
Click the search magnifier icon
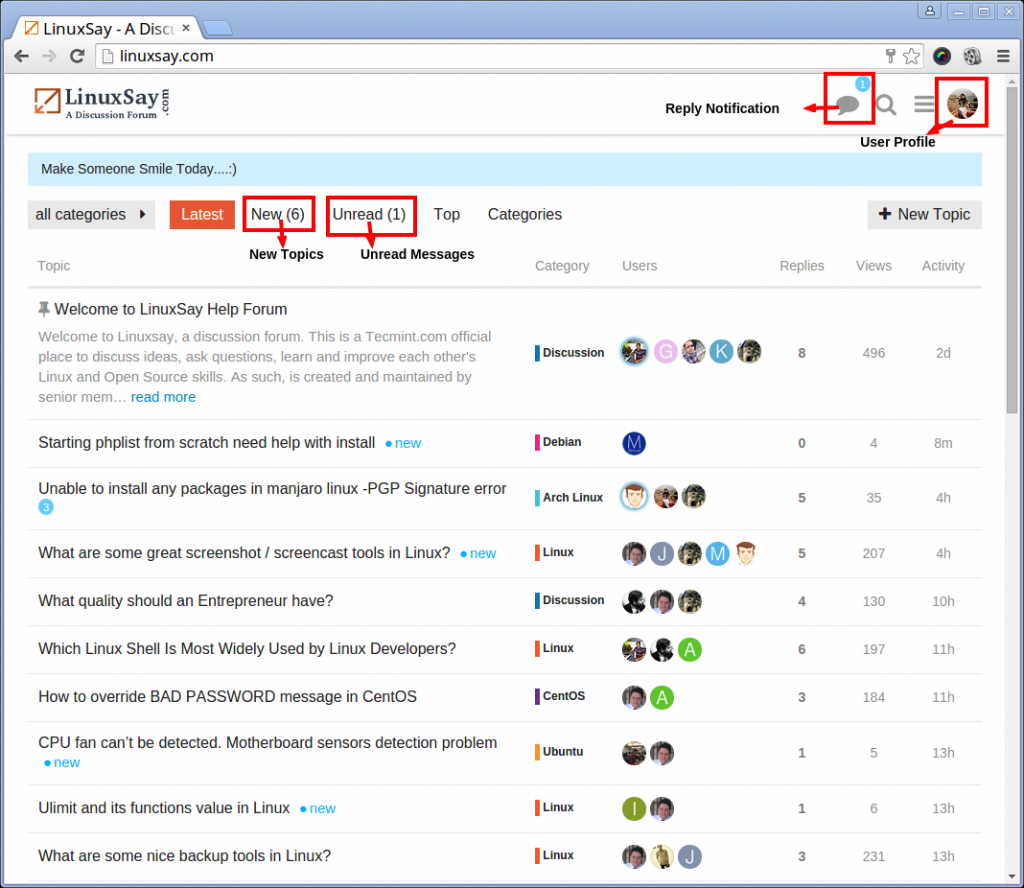tap(886, 103)
